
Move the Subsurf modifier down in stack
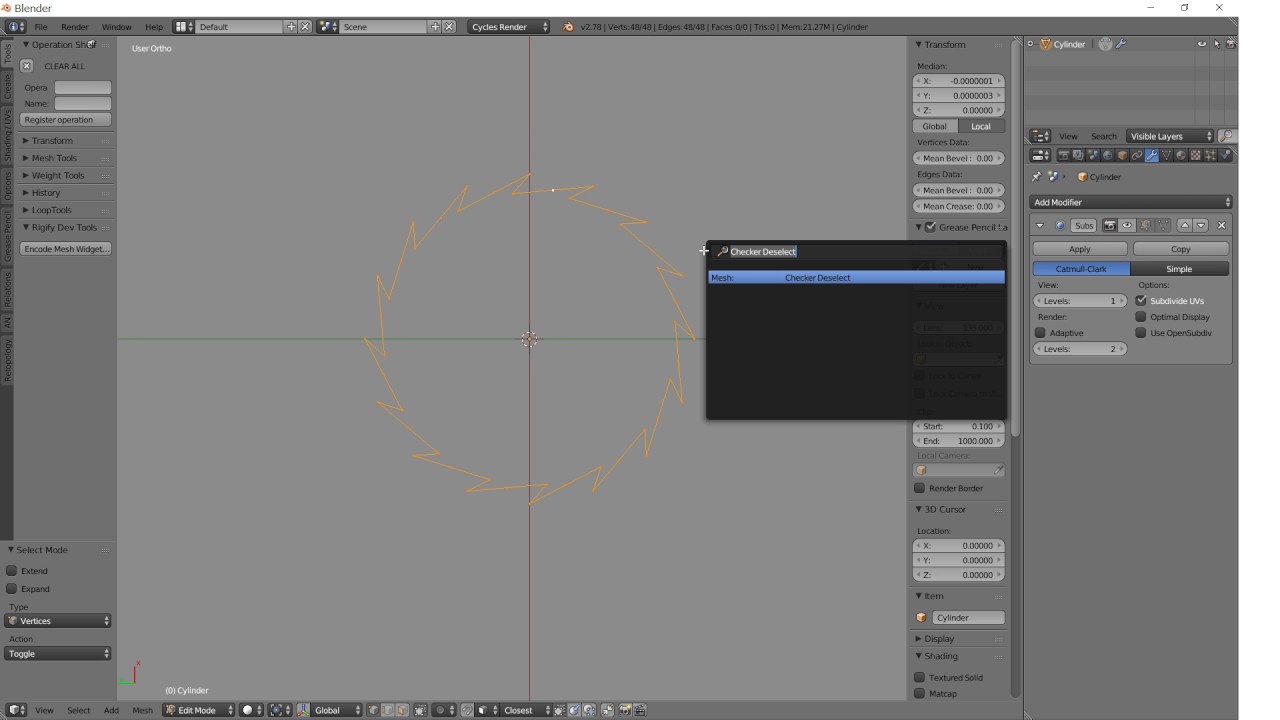pos(1201,226)
